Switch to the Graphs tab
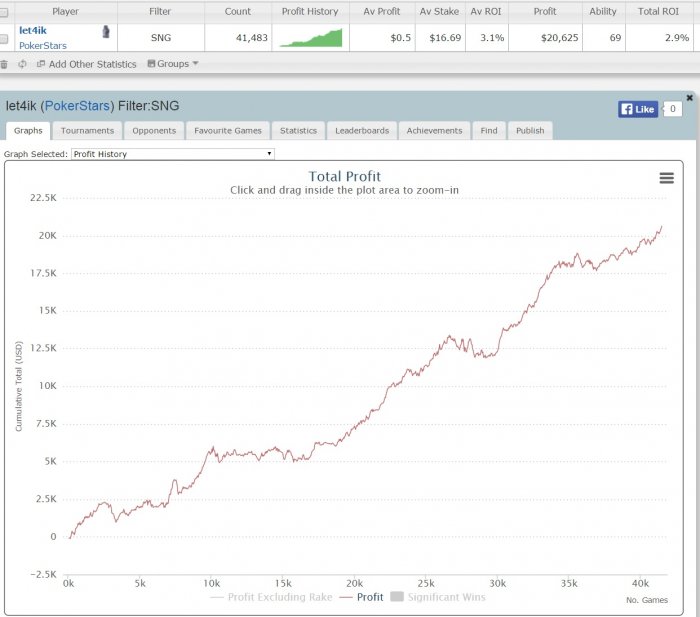The height and width of the screenshot is (617, 700). [x=28, y=130]
